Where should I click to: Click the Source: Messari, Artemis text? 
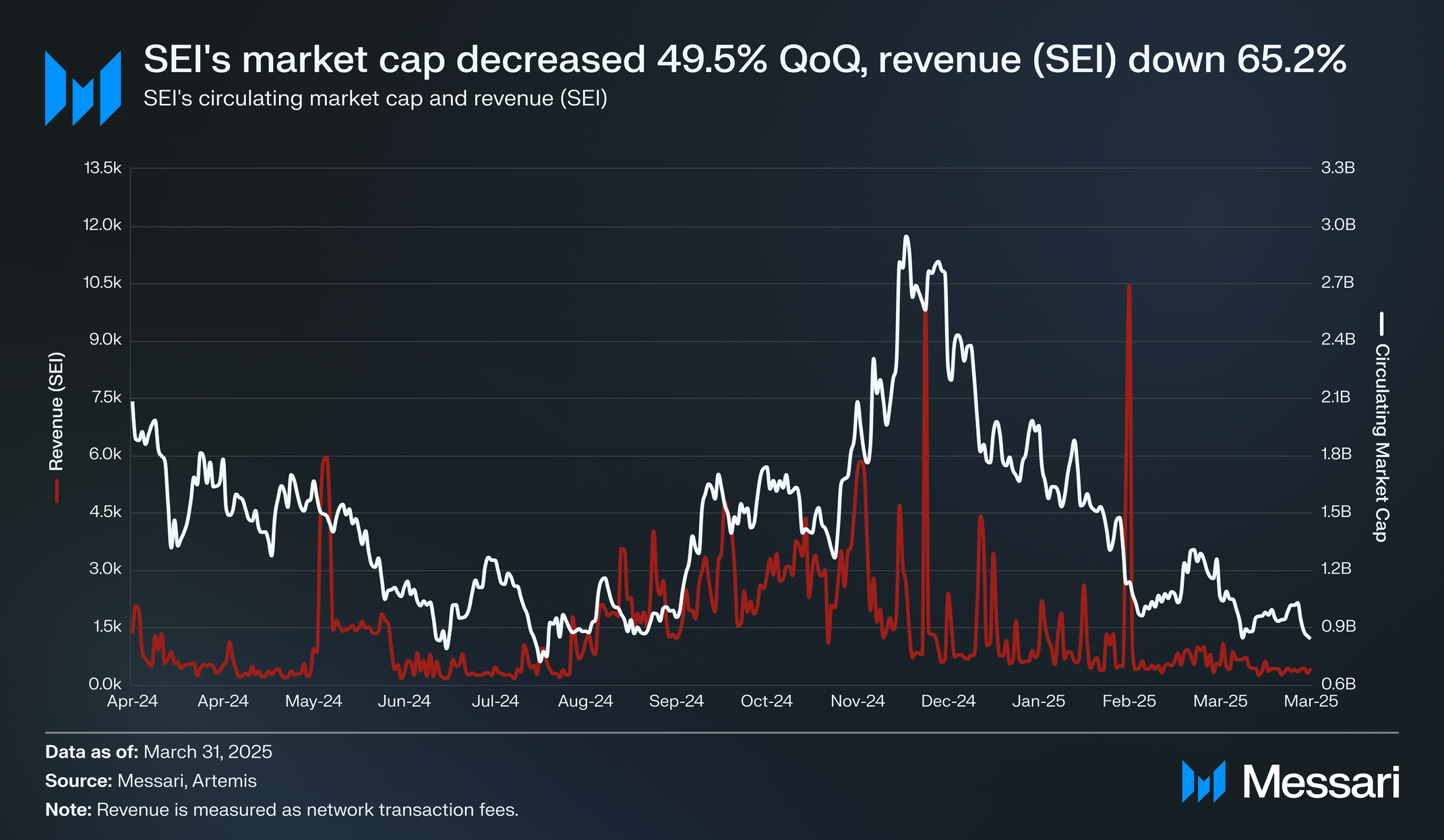pos(151,781)
